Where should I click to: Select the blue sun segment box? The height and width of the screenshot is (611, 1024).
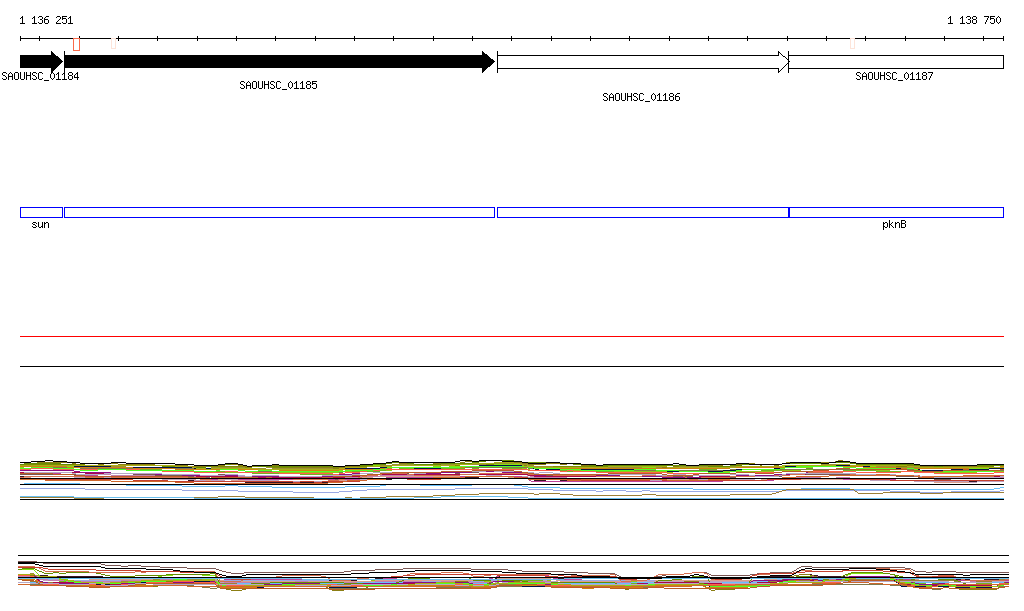(x=41, y=212)
